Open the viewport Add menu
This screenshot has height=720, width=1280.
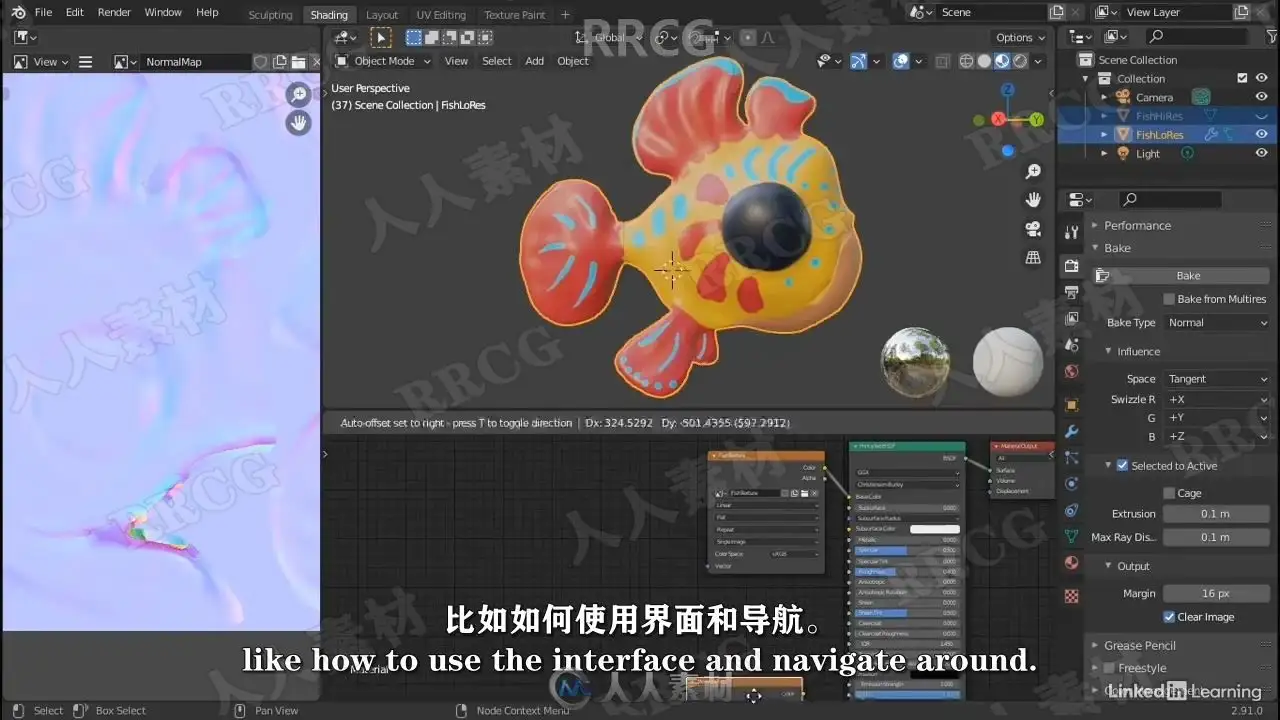pyautogui.click(x=535, y=61)
